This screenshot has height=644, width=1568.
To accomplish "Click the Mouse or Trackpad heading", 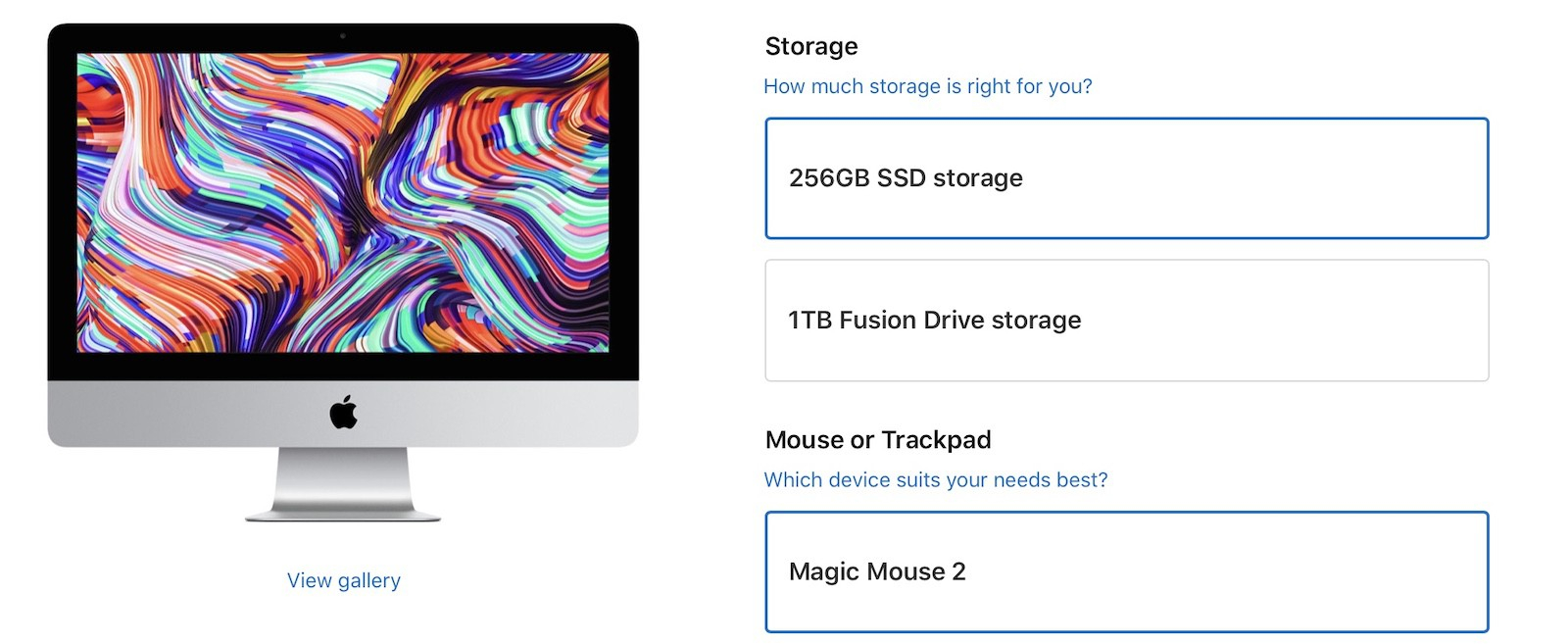I will [877, 439].
